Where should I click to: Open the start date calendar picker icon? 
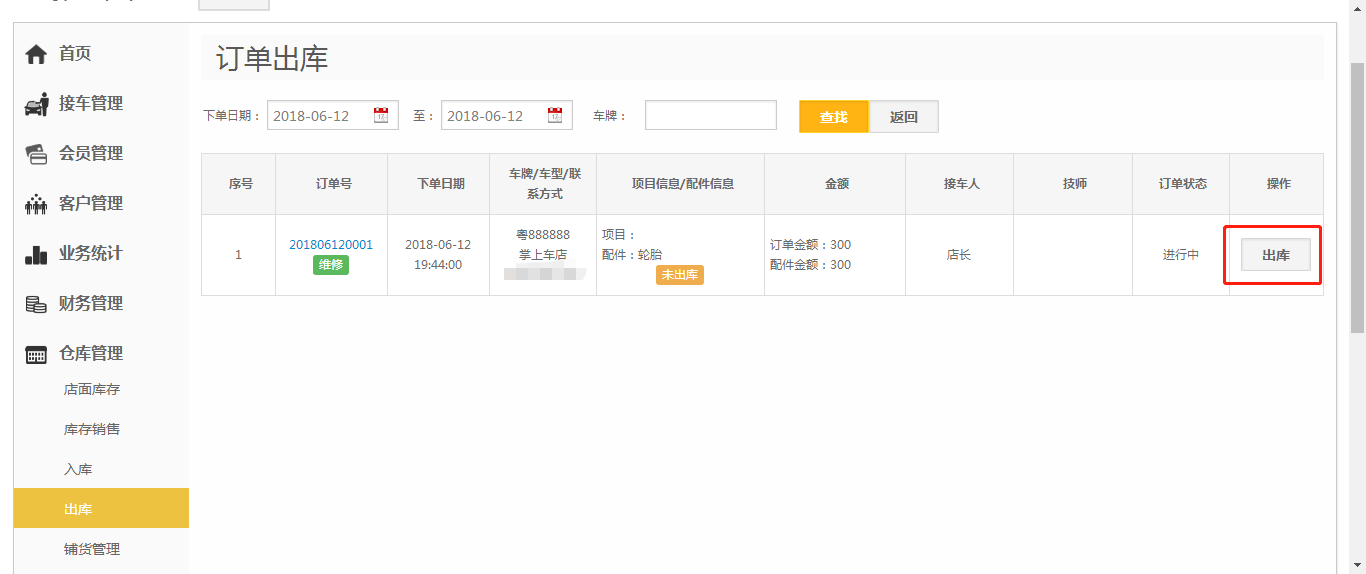tap(381, 116)
